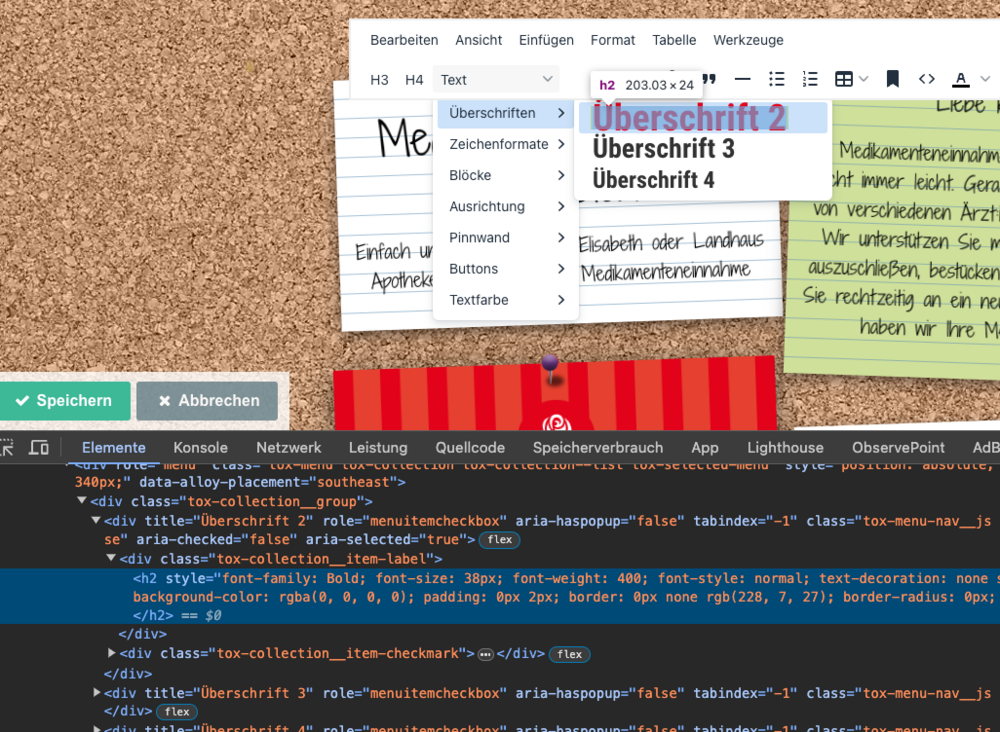Expand the Überschrift 3 div node

97,692
